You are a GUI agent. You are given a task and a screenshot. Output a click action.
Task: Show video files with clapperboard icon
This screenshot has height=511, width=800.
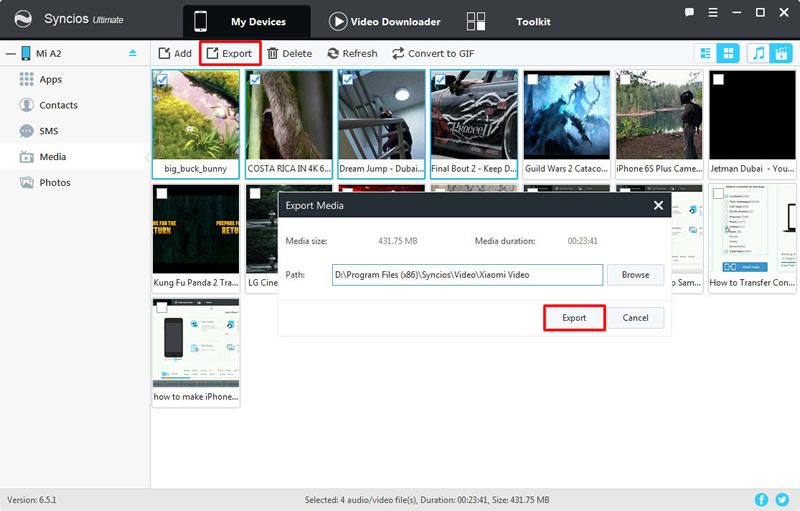click(x=781, y=53)
